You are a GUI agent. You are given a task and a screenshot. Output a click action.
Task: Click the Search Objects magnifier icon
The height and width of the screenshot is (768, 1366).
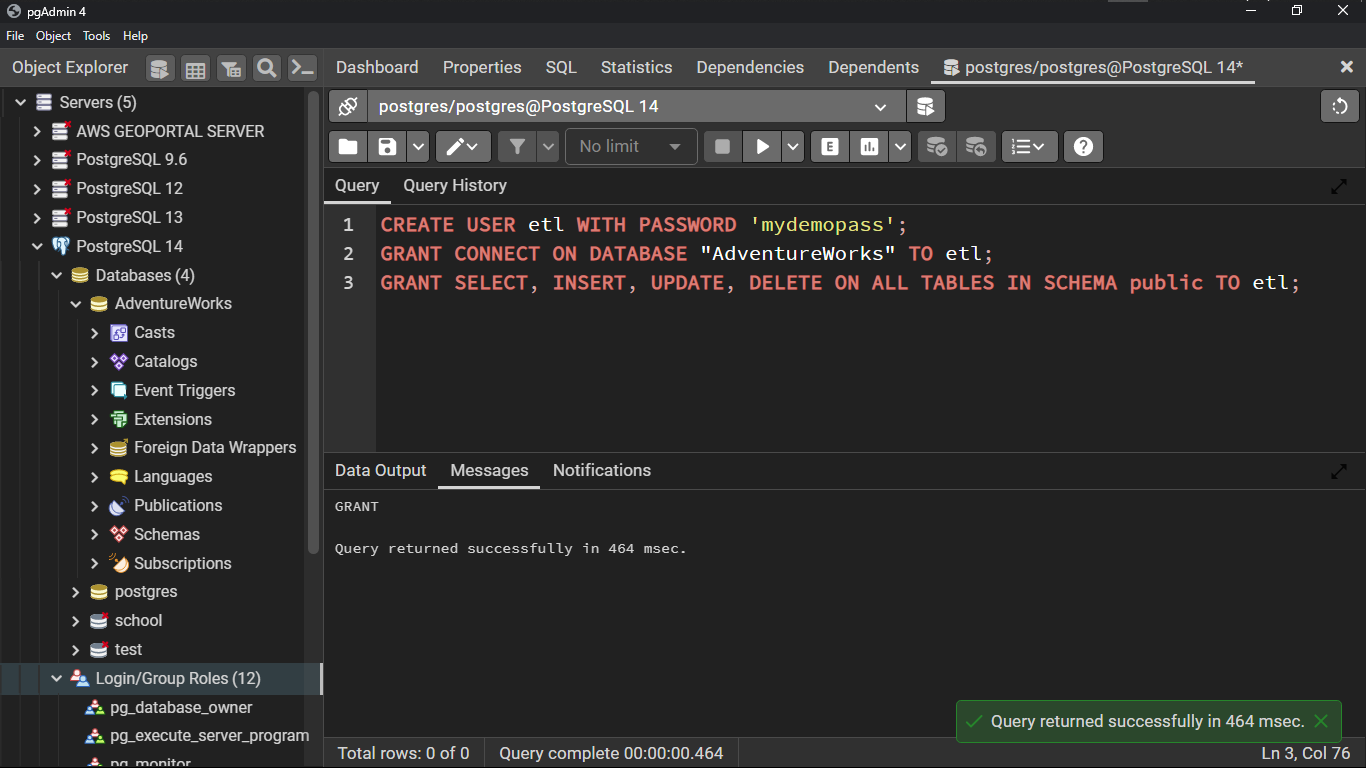267,68
